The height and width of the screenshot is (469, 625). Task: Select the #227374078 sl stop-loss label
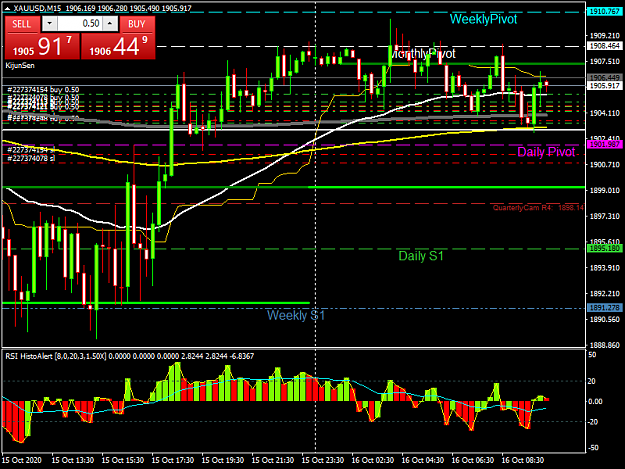(x=31, y=158)
